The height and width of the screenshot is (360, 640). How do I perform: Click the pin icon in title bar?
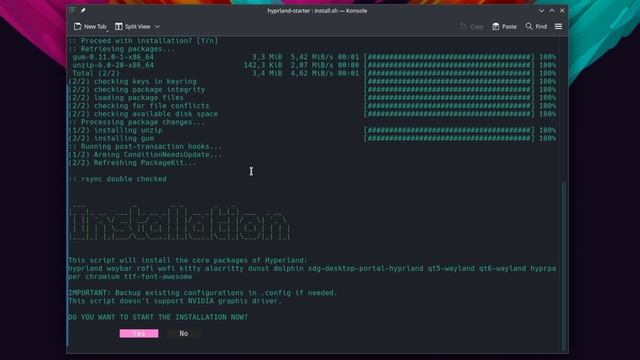(83, 11)
